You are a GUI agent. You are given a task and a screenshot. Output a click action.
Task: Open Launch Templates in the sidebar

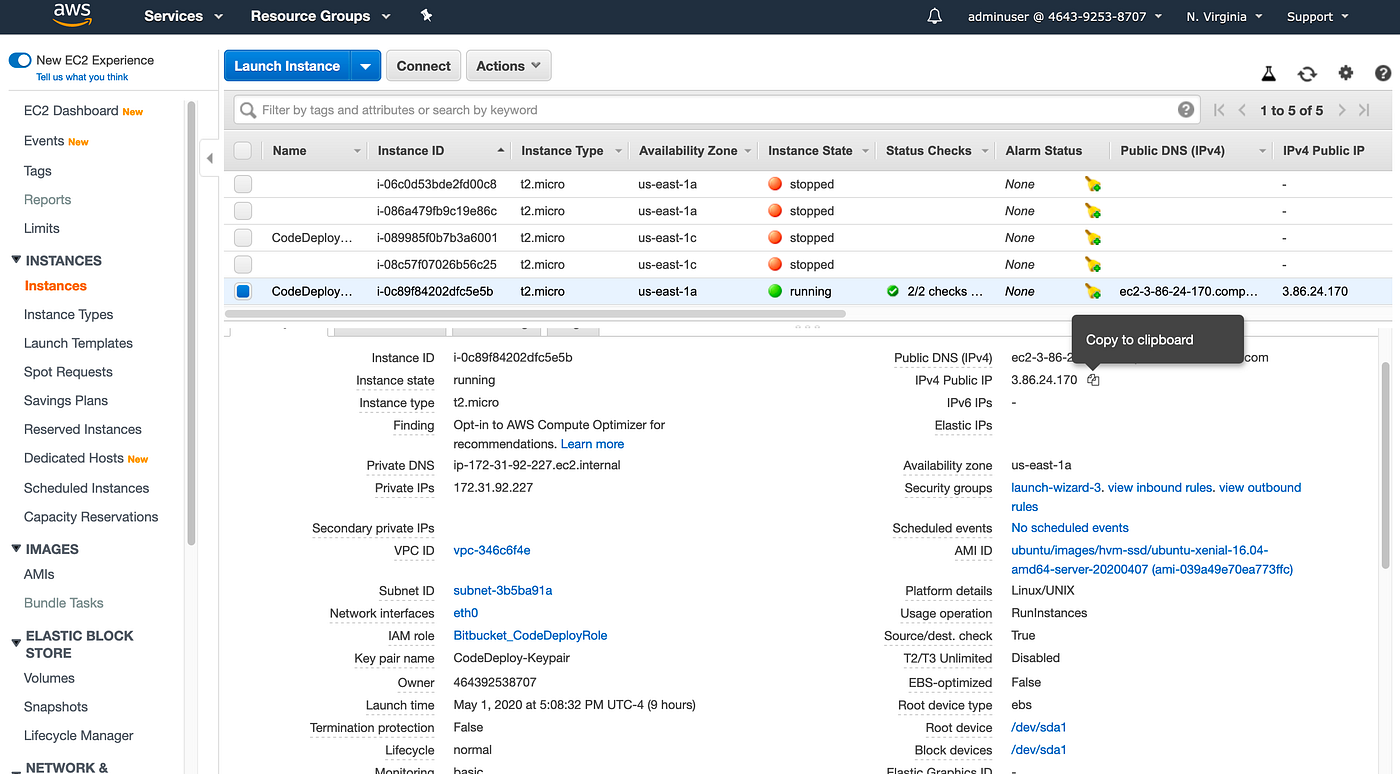click(78, 343)
